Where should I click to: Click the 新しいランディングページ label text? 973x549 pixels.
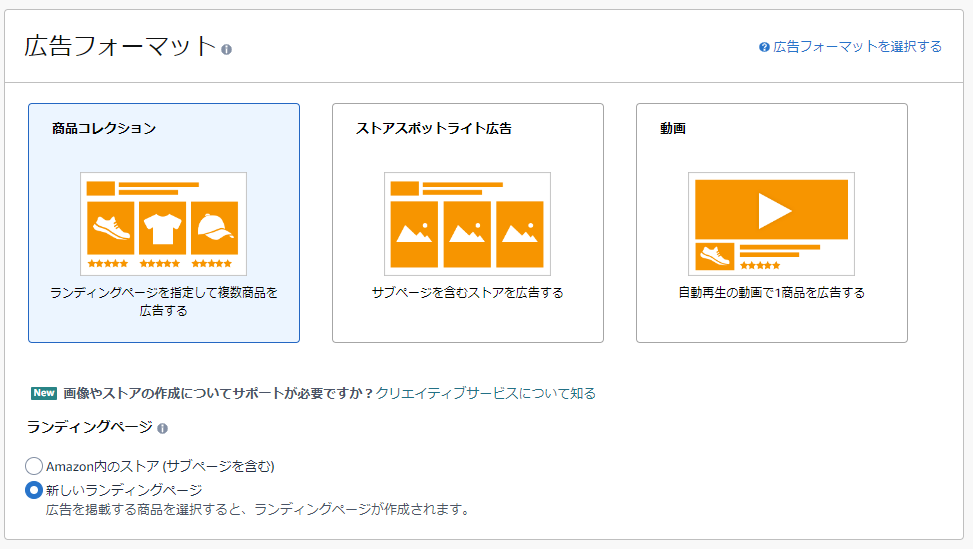(124, 491)
